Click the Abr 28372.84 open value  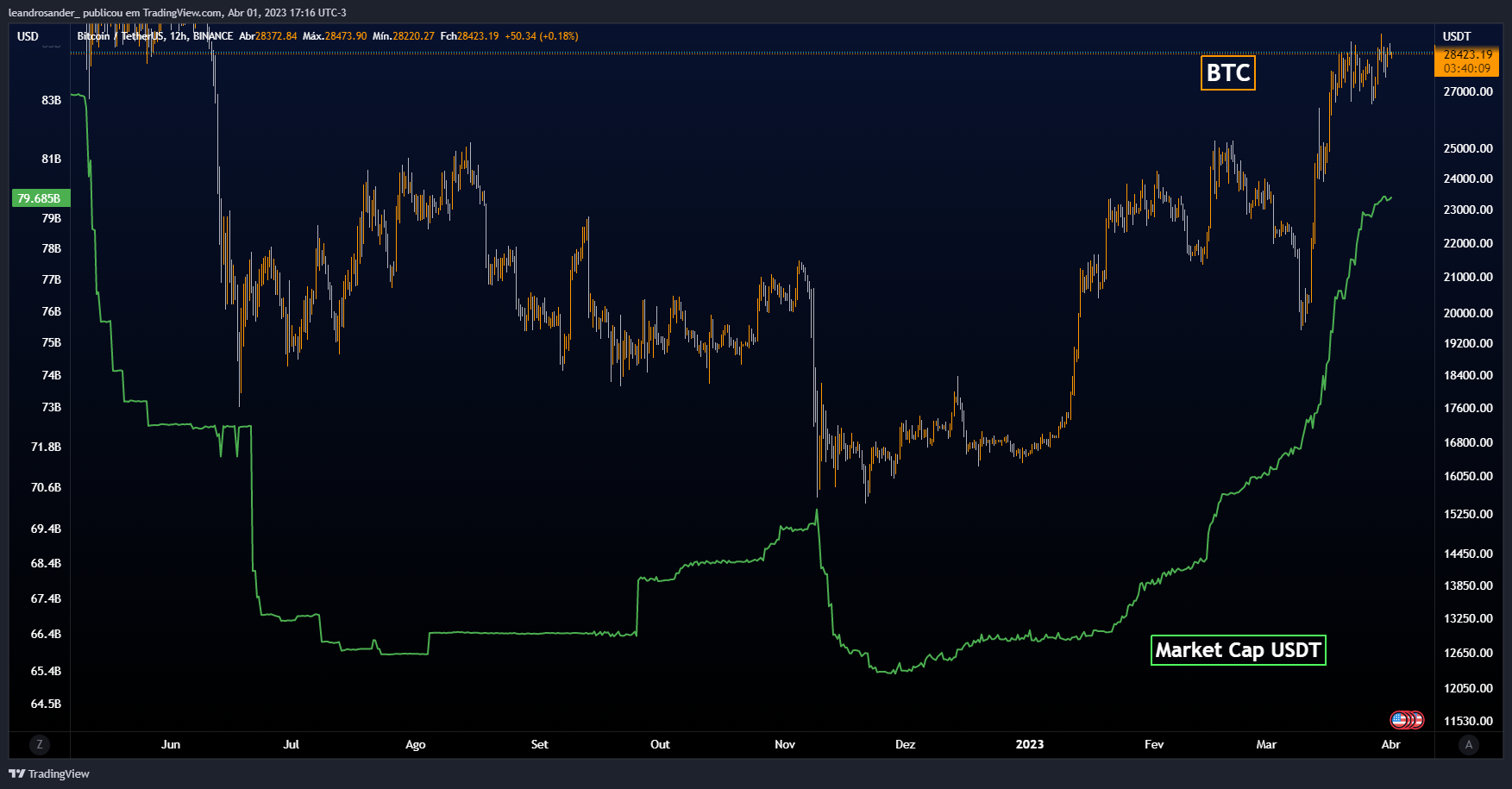click(x=268, y=36)
